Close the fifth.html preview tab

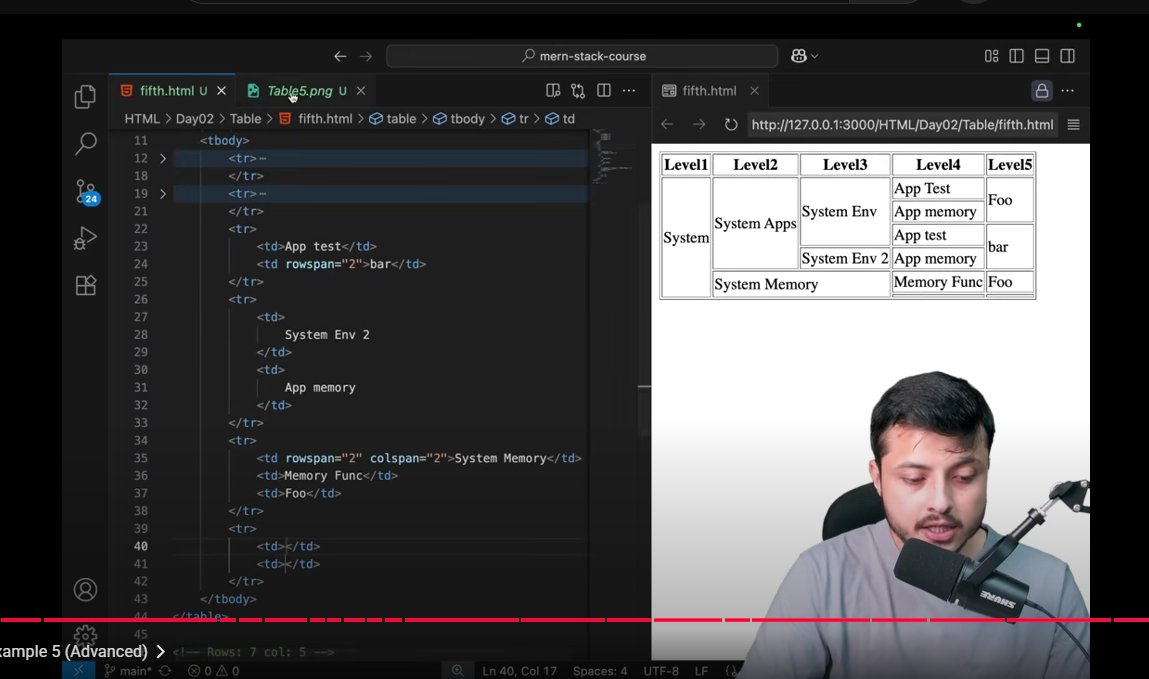[x=754, y=90]
